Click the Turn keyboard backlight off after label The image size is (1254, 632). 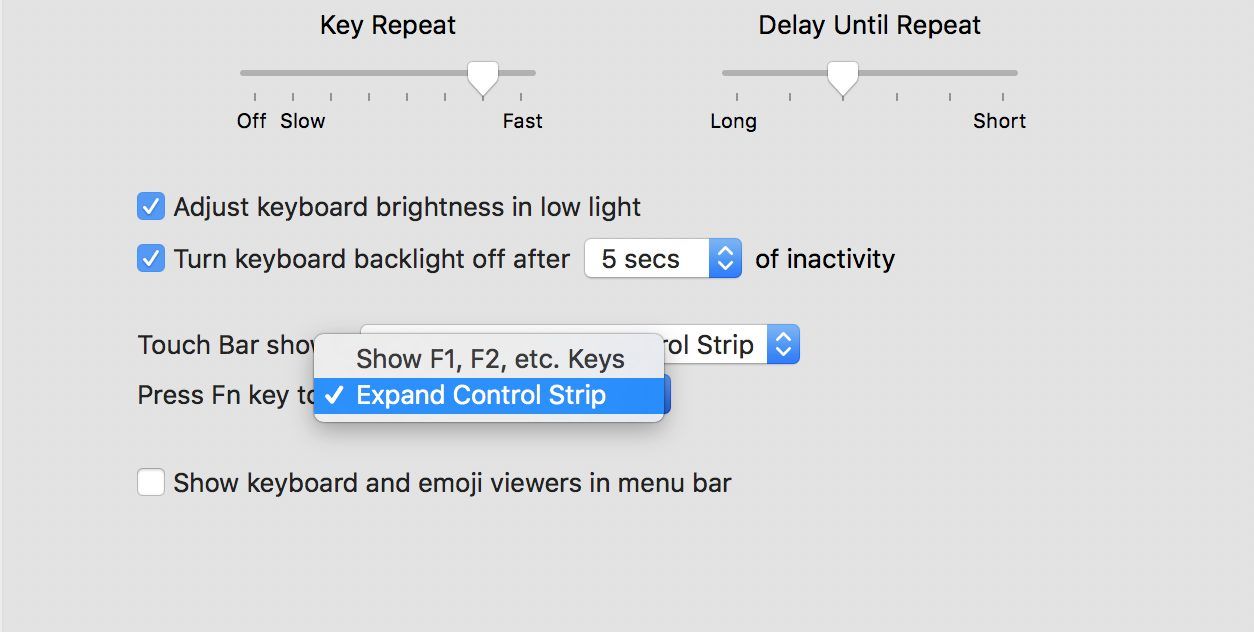coord(371,259)
